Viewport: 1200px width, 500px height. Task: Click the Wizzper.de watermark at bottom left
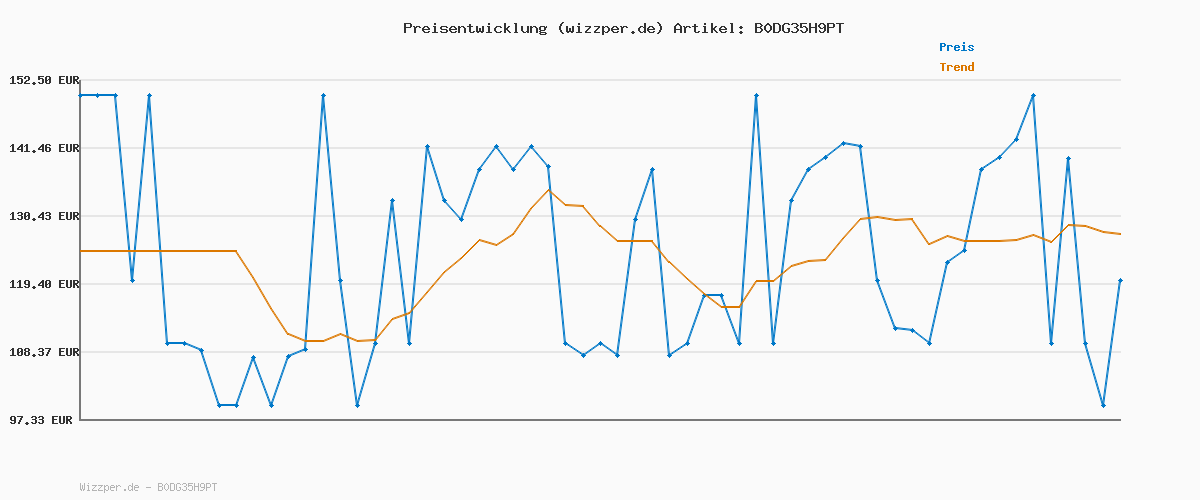109,487
